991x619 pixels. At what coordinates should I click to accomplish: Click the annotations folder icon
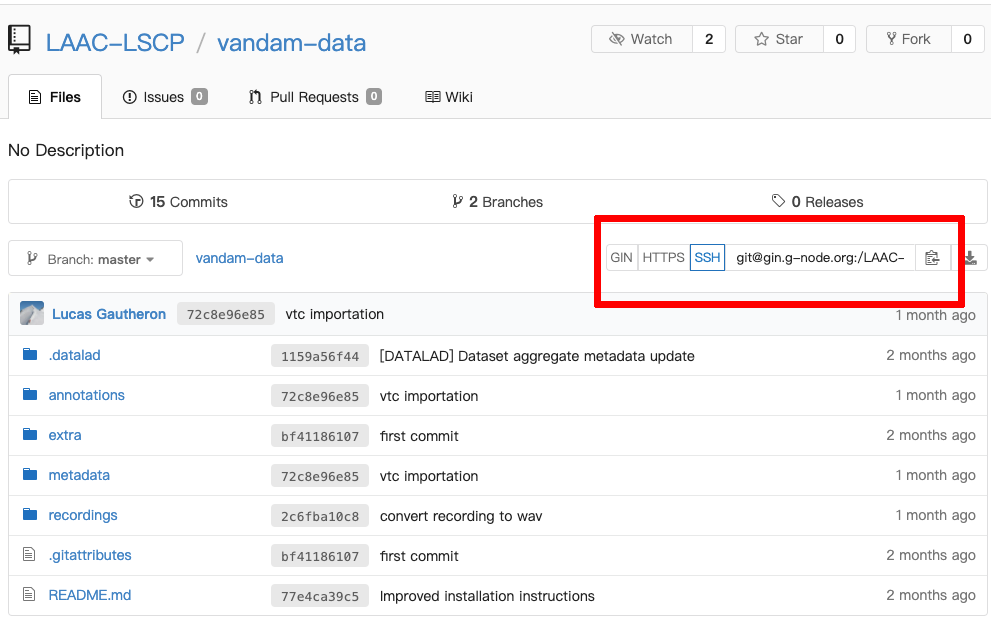[30, 395]
